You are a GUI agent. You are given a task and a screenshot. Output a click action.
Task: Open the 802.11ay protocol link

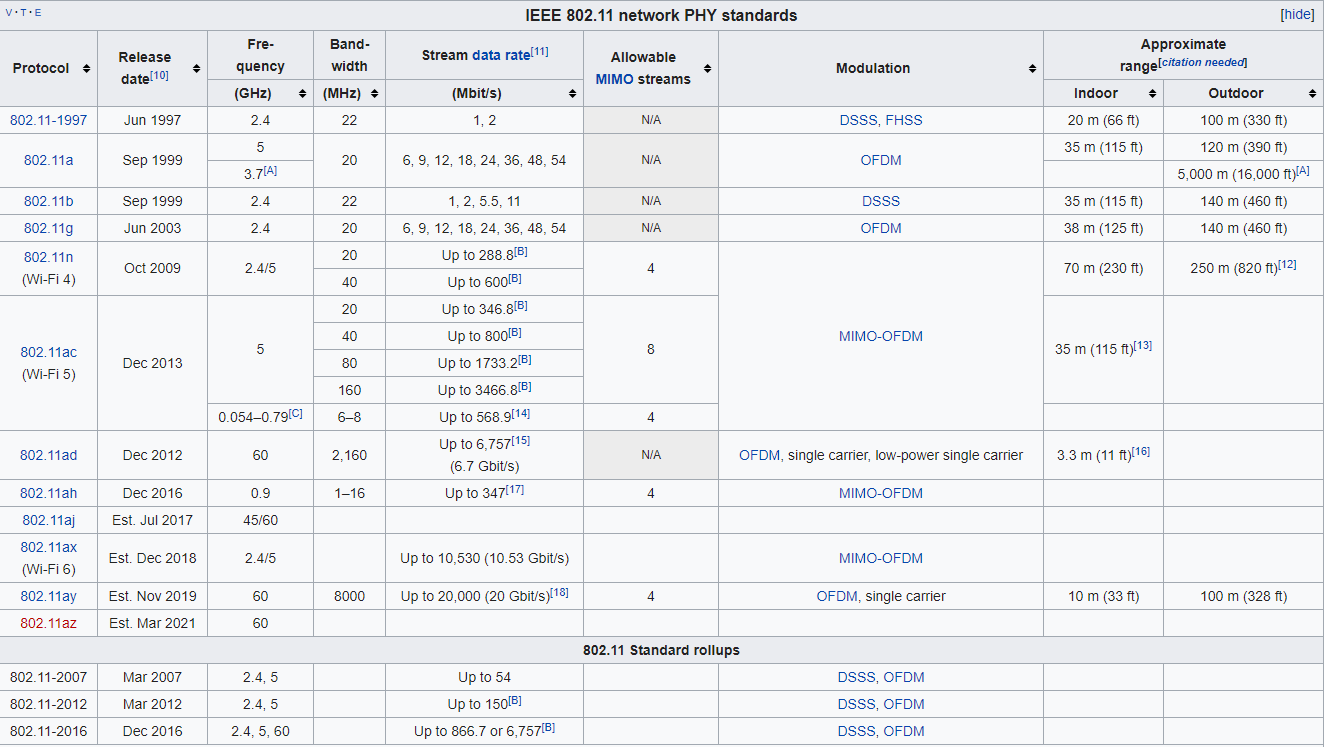(x=48, y=596)
